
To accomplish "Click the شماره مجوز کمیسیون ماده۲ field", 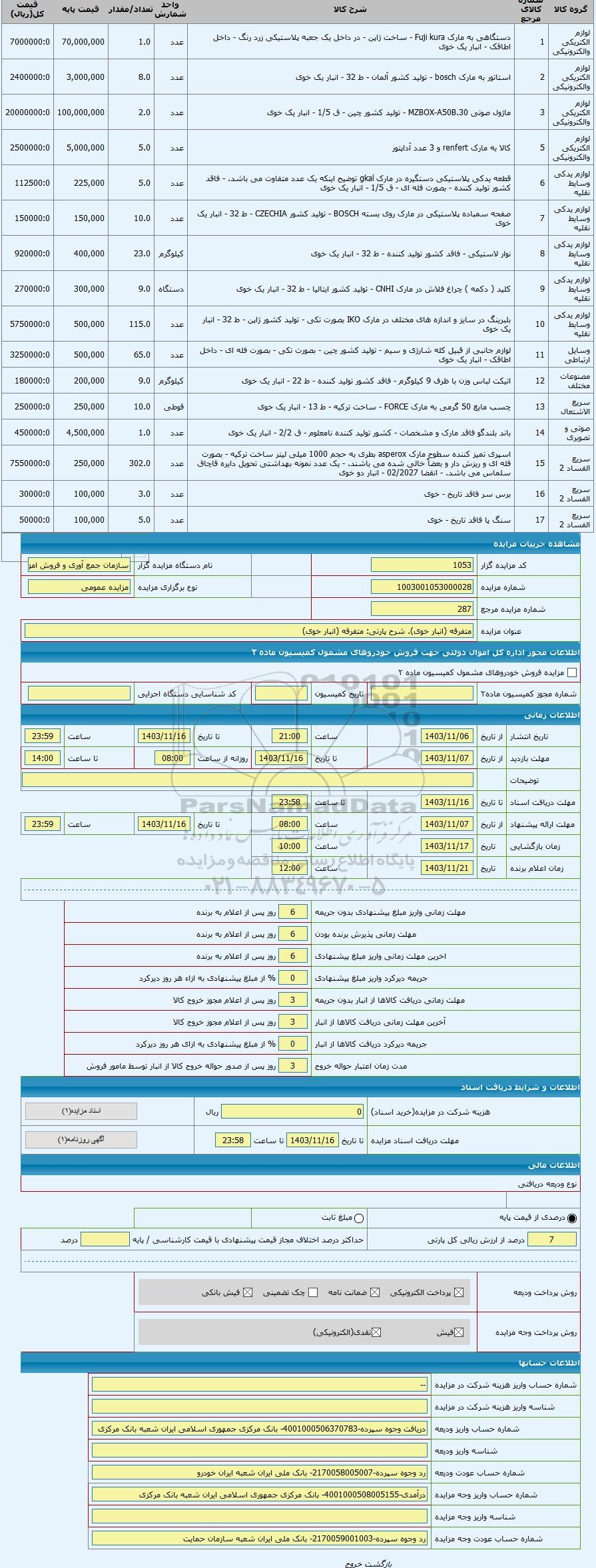I will pos(422,694).
